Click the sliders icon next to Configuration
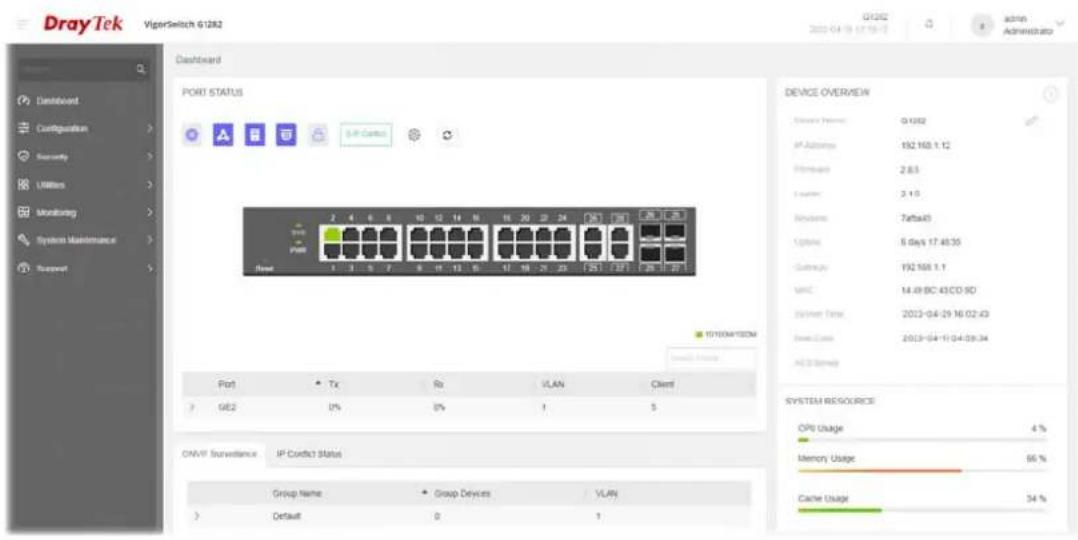The image size is (1078, 540). [22, 129]
